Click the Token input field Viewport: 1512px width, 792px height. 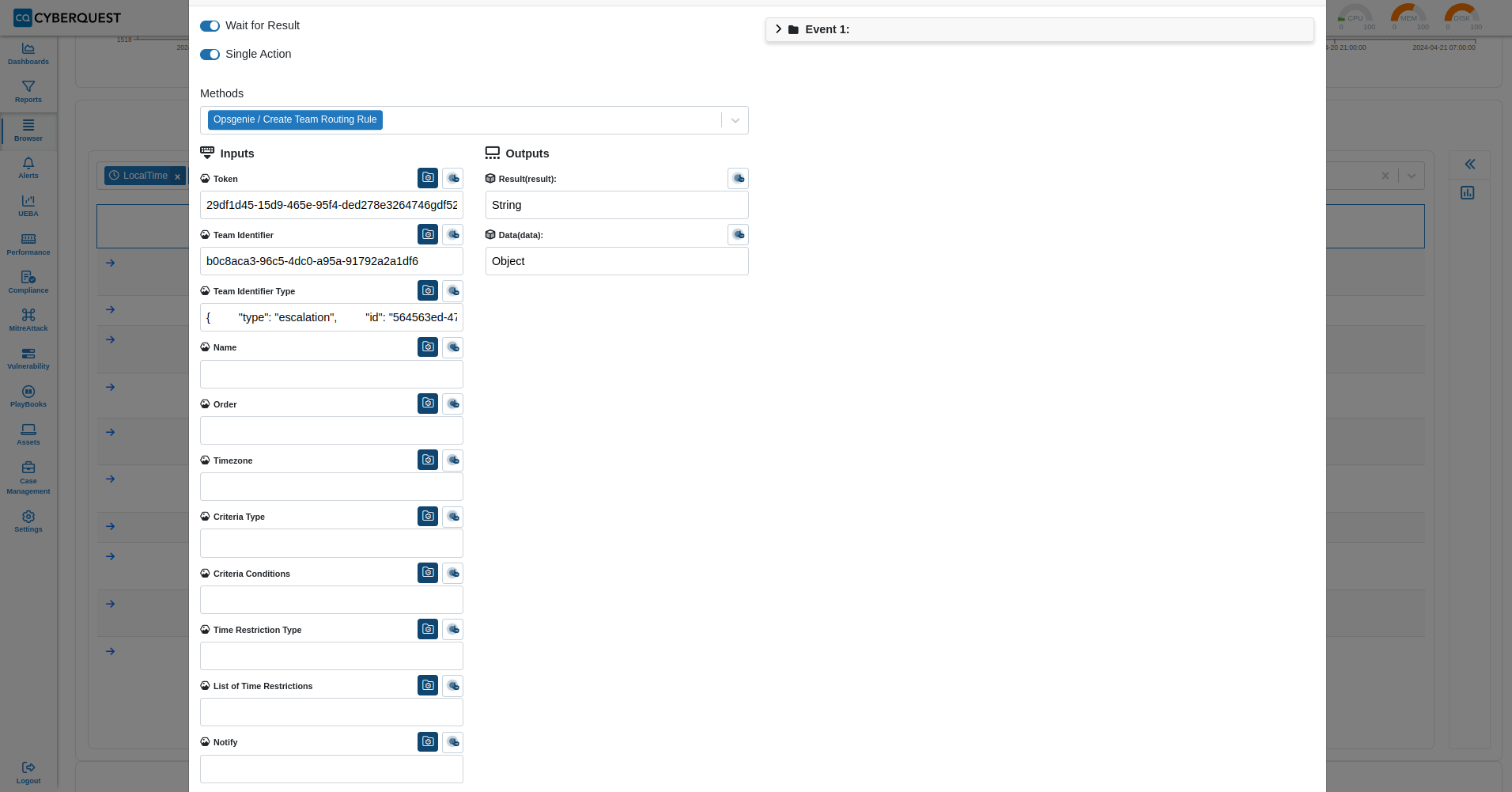tap(331, 205)
